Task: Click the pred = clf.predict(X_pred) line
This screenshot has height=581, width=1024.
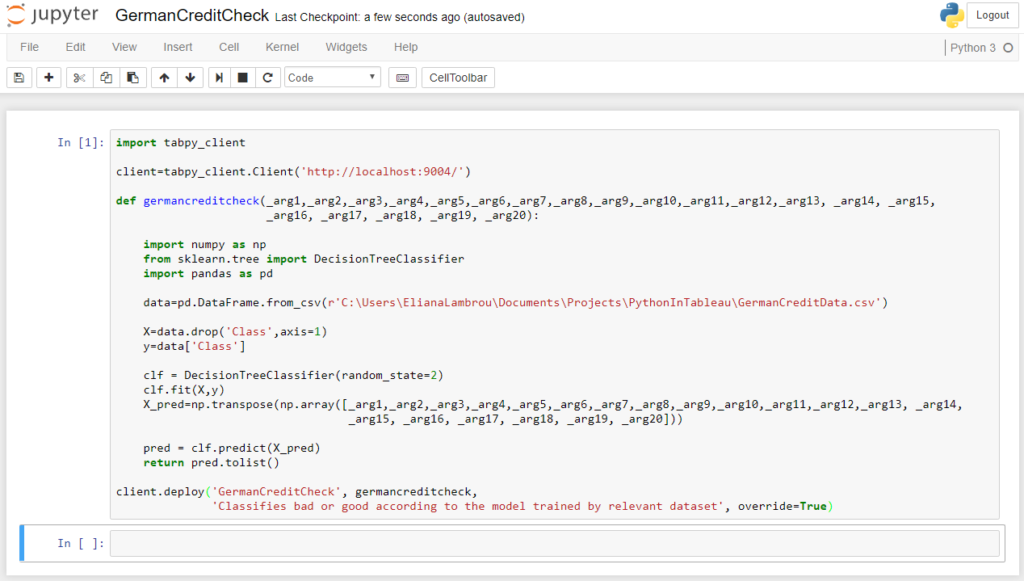Action: click(232, 448)
